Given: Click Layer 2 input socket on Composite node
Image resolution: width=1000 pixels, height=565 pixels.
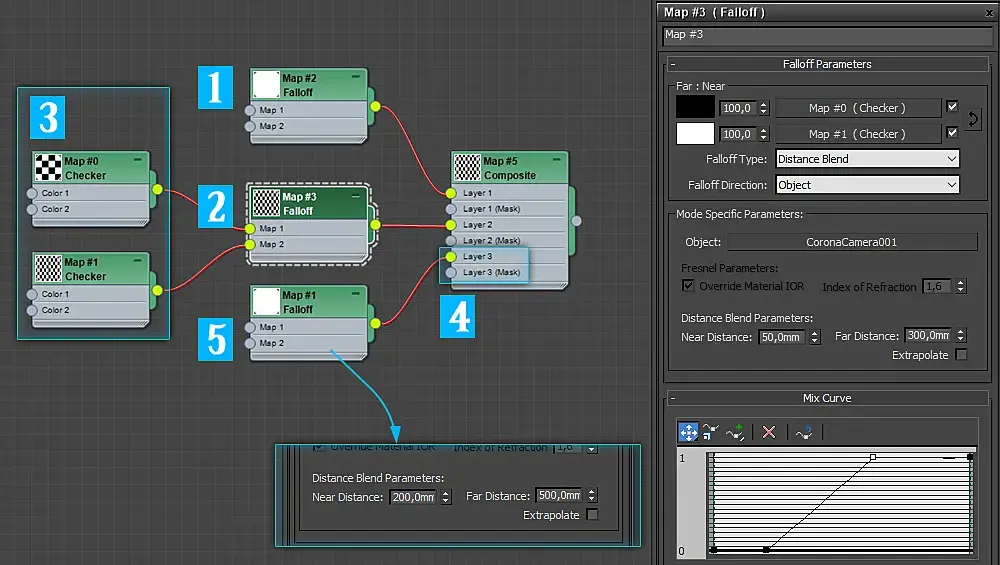Looking at the screenshot, I should click(451, 224).
